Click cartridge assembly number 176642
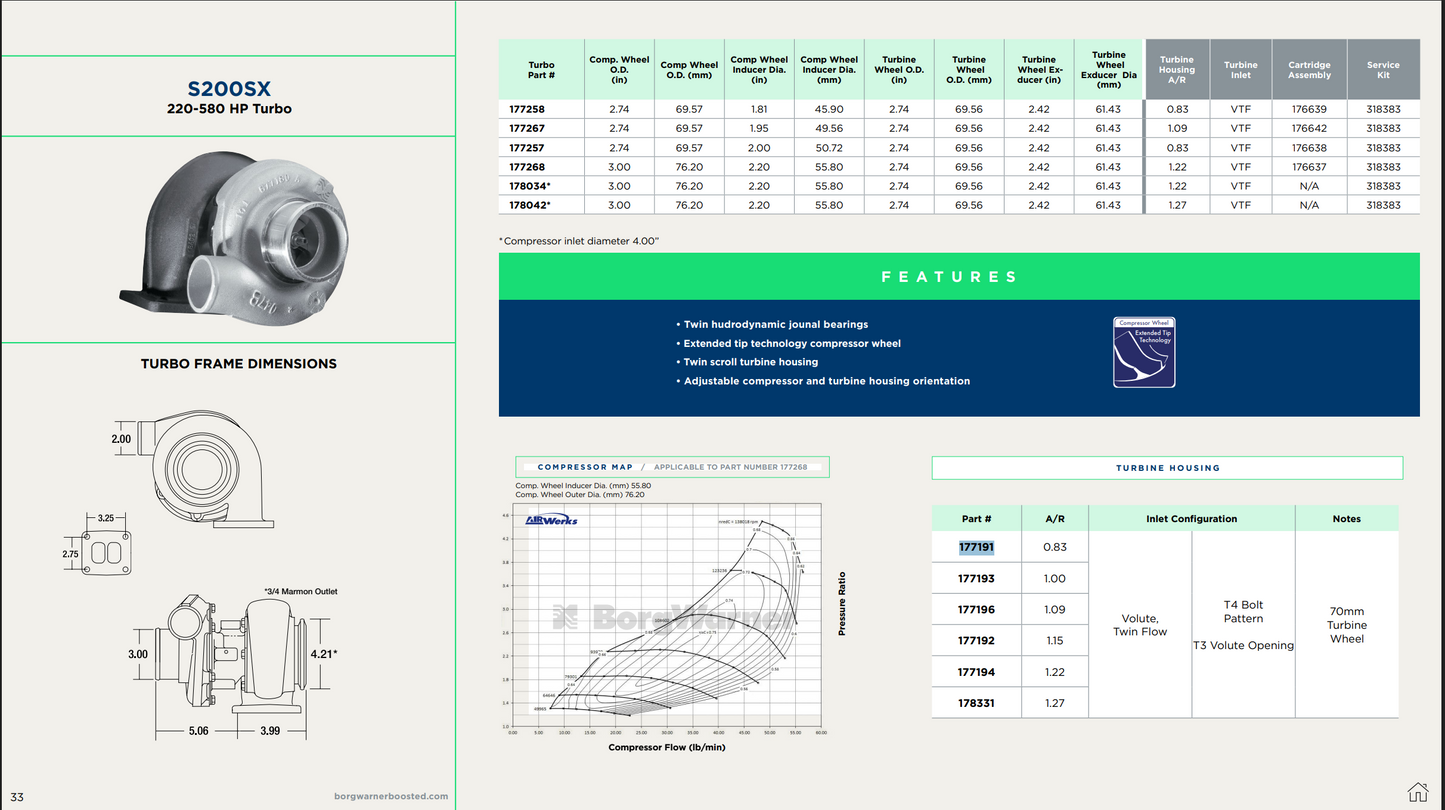Image resolution: width=1445 pixels, height=810 pixels. pos(1309,128)
